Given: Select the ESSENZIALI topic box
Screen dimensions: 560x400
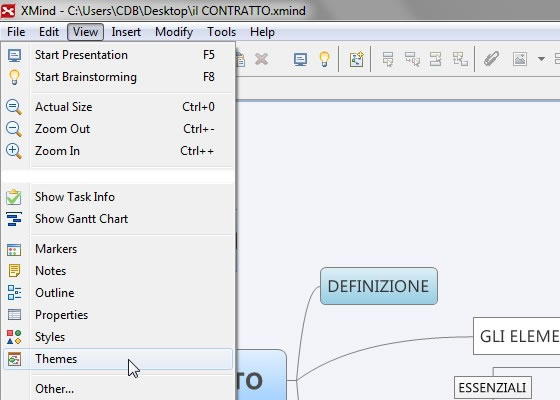Looking at the screenshot, I should (x=492, y=388).
